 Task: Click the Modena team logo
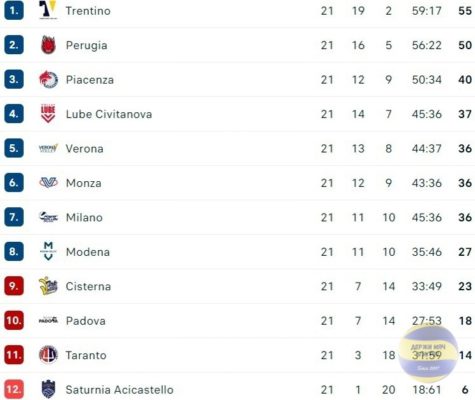point(48,251)
